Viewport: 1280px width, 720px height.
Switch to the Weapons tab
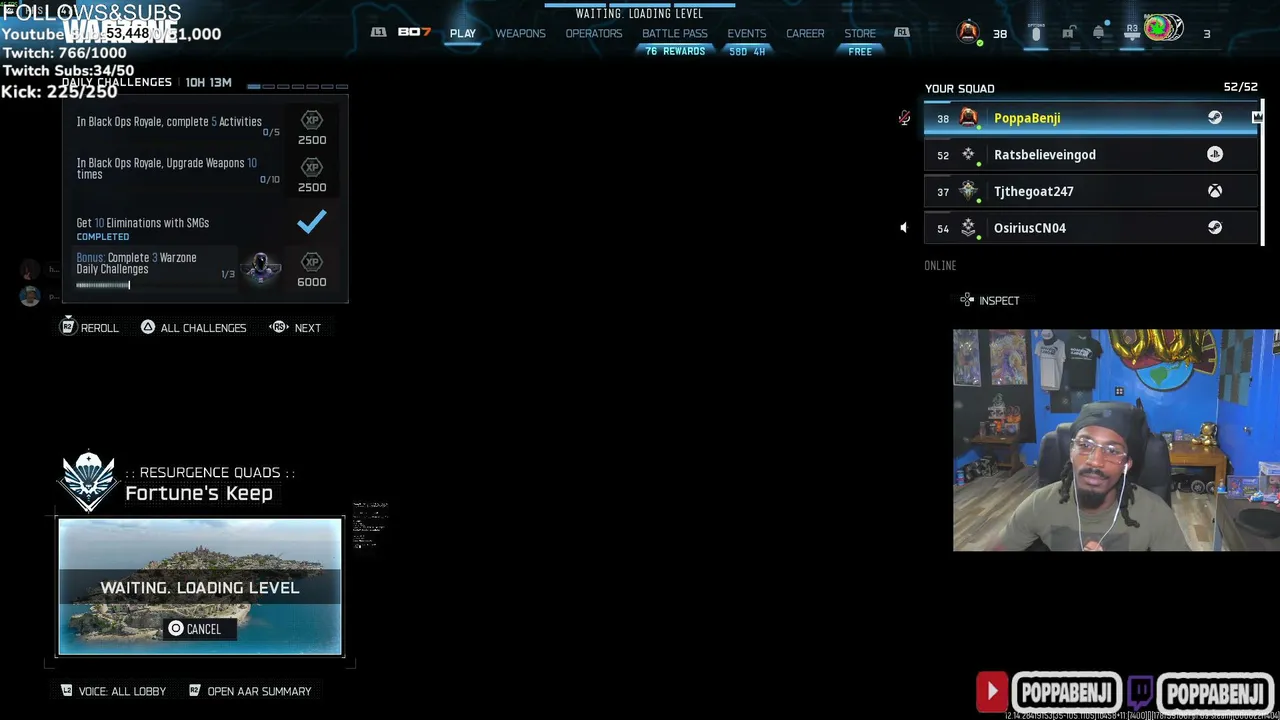[x=521, y=33]
